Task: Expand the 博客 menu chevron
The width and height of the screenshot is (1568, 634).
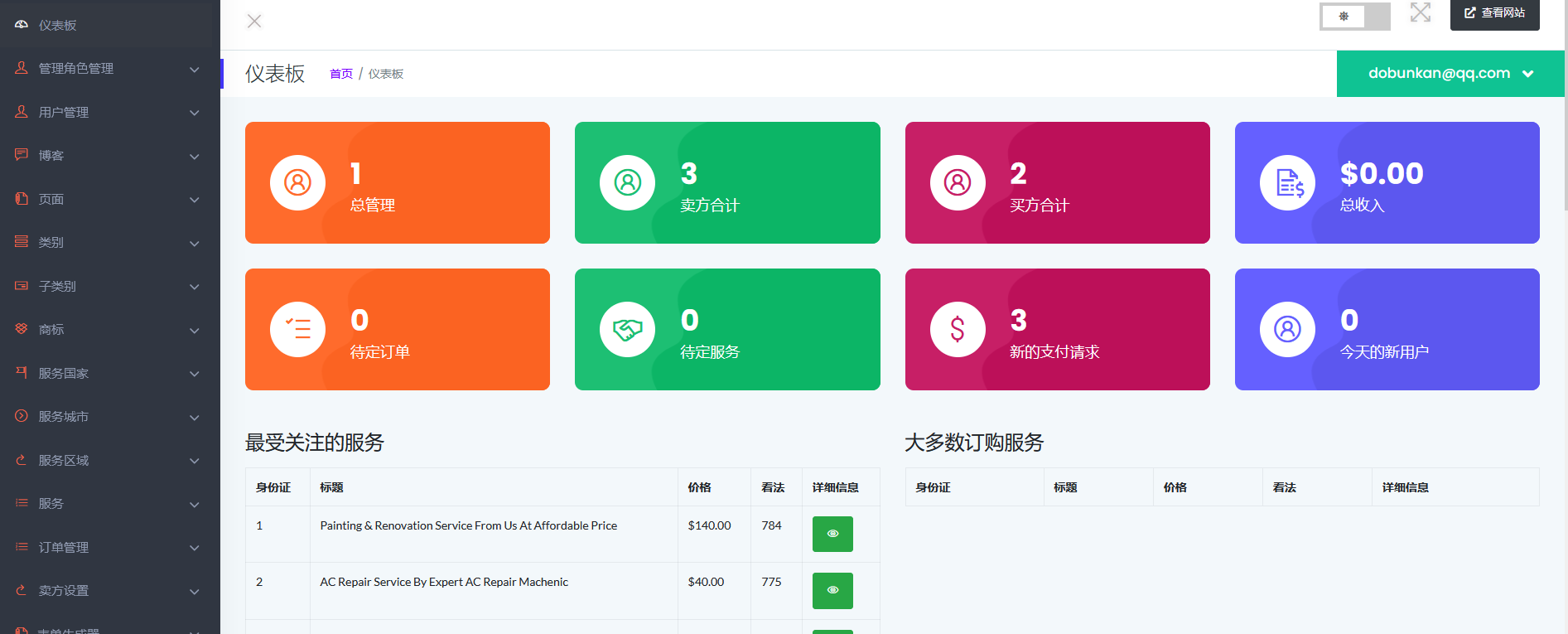Action: pyautogui.click(x=195, y=157)
